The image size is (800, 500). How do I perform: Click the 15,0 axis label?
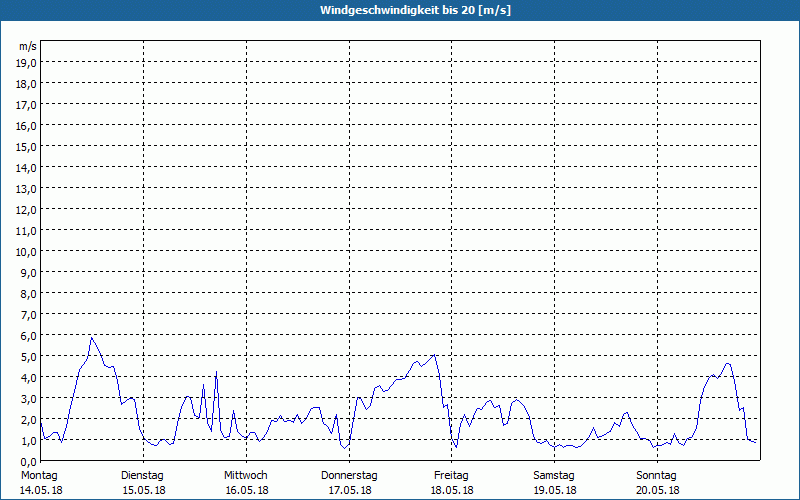point(27,147)
